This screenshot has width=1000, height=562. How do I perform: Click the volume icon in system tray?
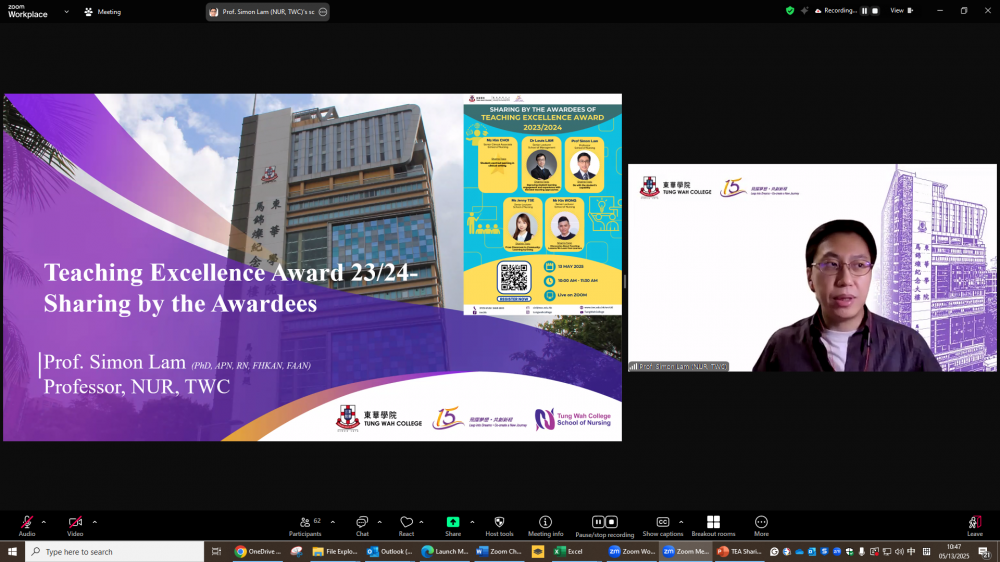pyautogui.click(x=899, y=552)
